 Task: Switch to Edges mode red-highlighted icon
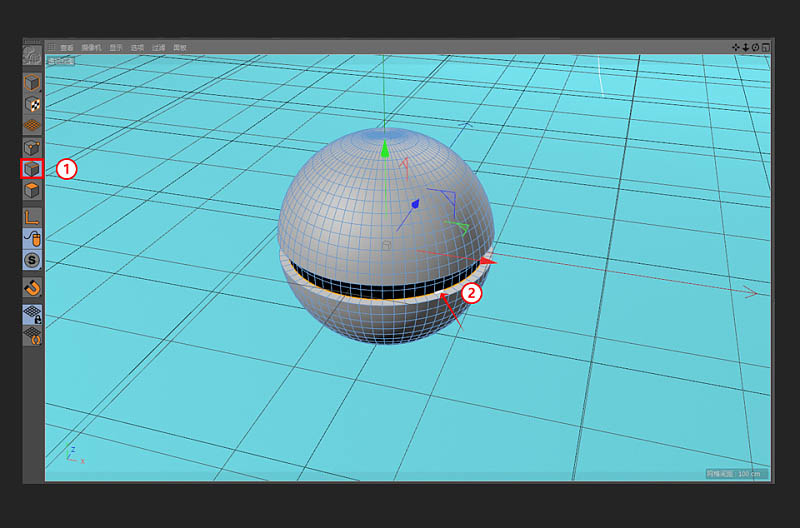(x=32, y=169)
